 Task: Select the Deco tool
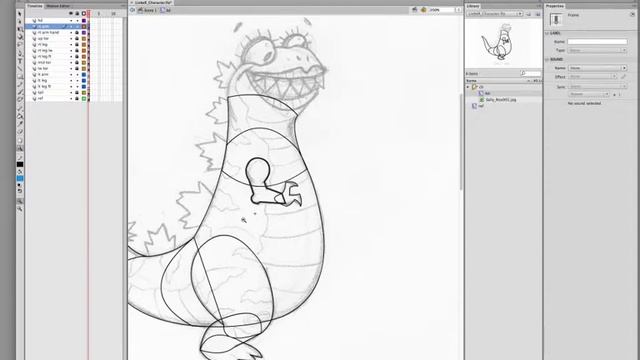[20, 100]
